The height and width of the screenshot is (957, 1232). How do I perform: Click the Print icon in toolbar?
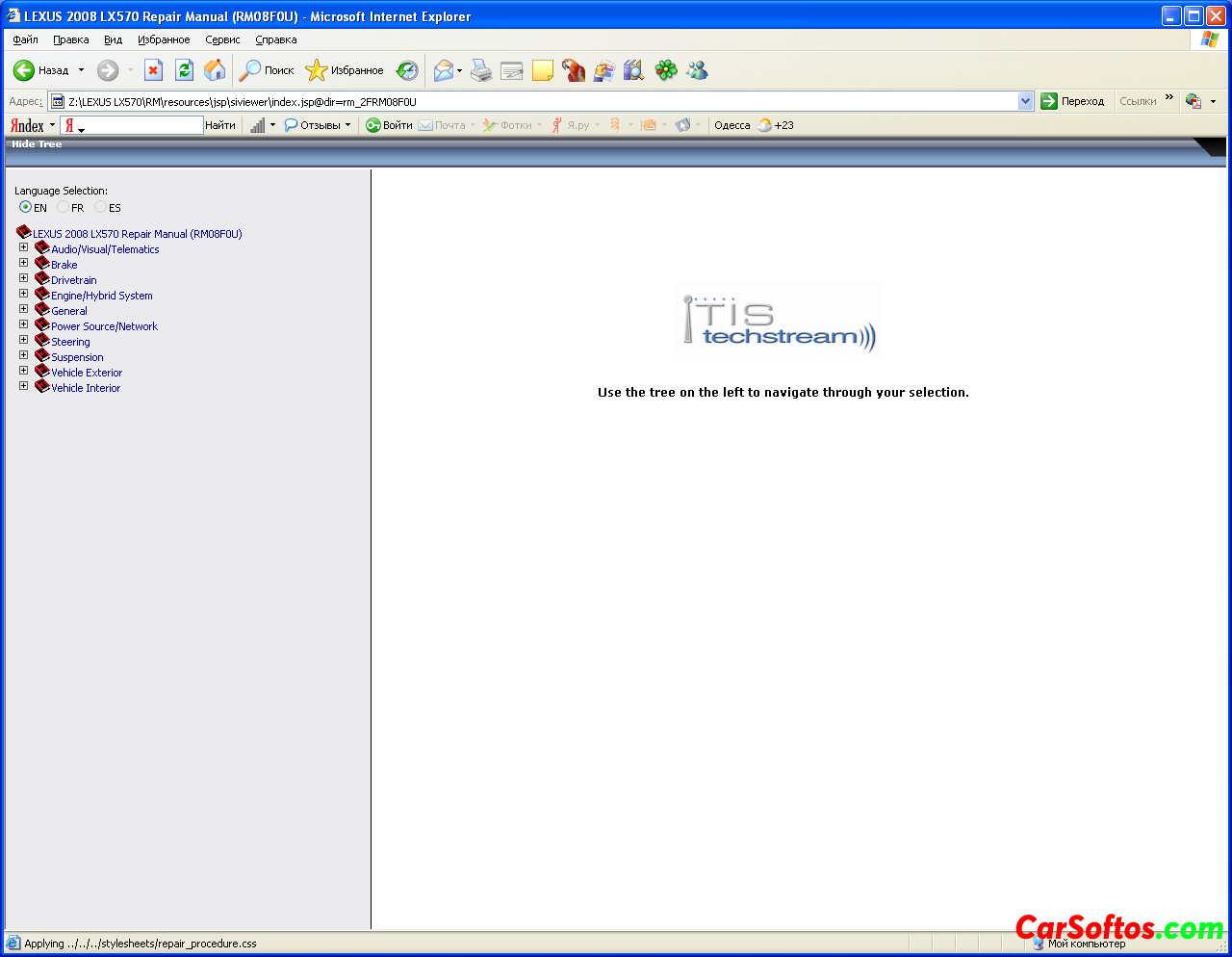(481, 70)
